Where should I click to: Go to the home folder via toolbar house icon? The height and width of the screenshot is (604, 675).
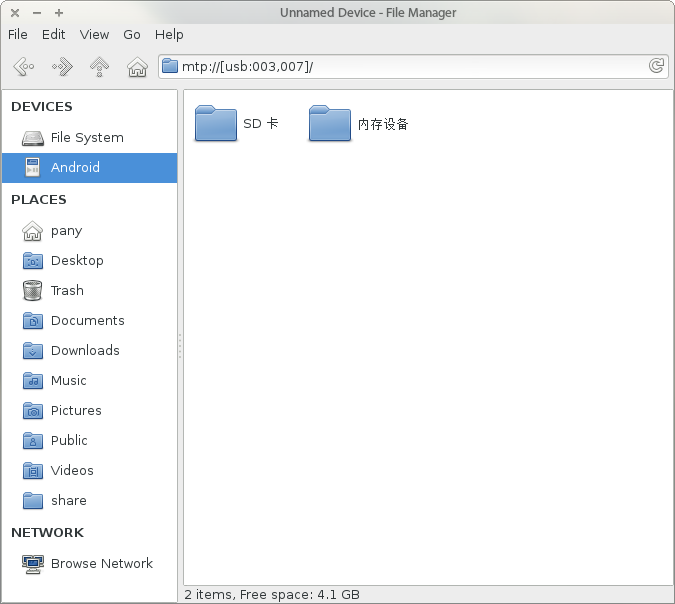(x=137, y=67)
